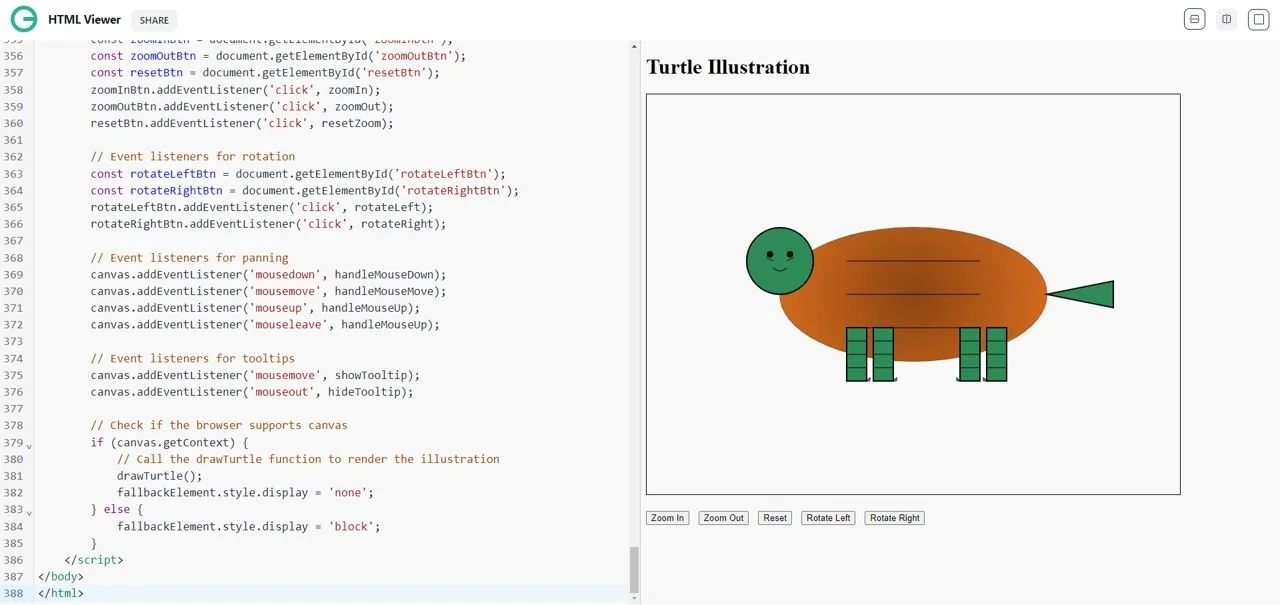
Task: Click the 'HTML Viewer' title text
Action: click(x=84, y=19)
